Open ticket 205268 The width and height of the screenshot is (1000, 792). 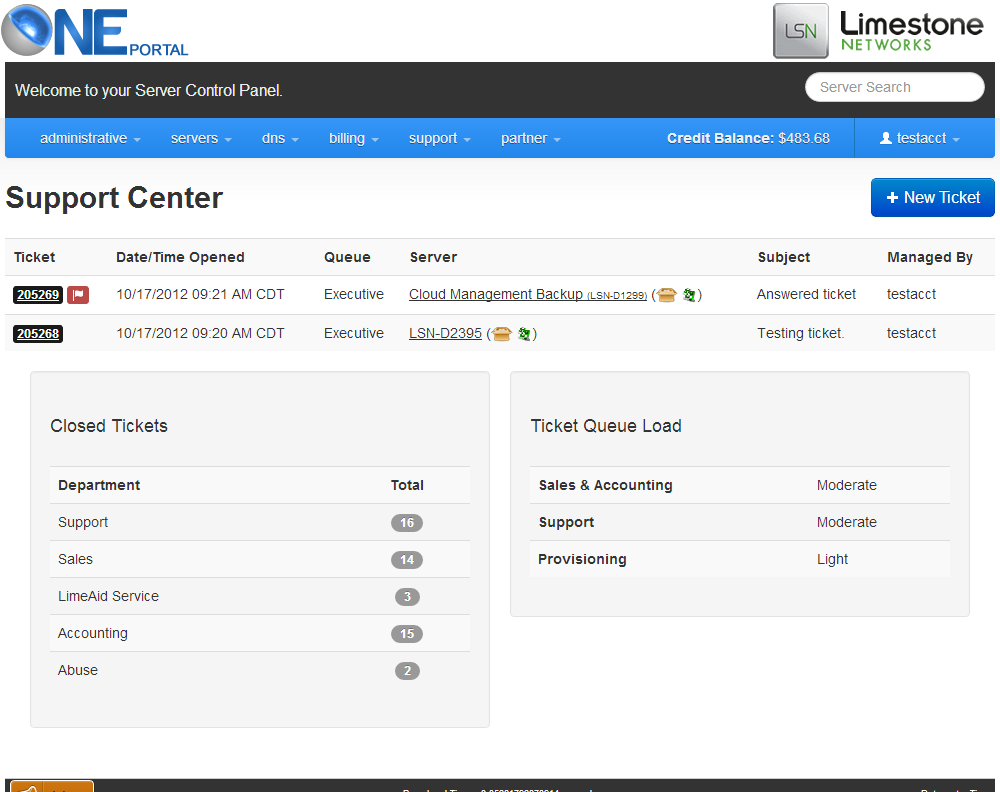pyautogui.click(x=38, y=334)
